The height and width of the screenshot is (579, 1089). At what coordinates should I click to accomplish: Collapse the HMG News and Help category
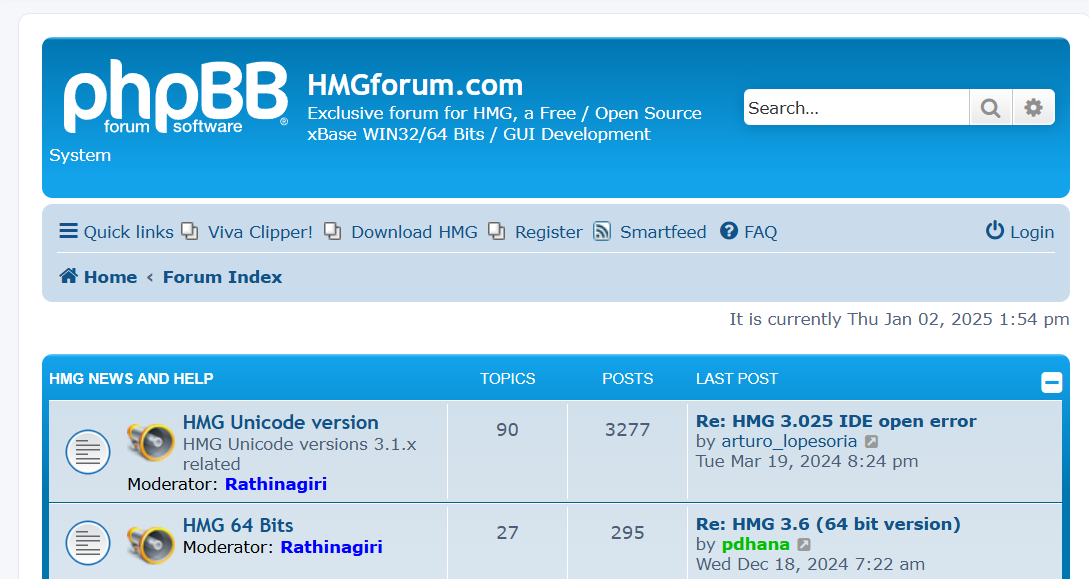pos(1051,383)
